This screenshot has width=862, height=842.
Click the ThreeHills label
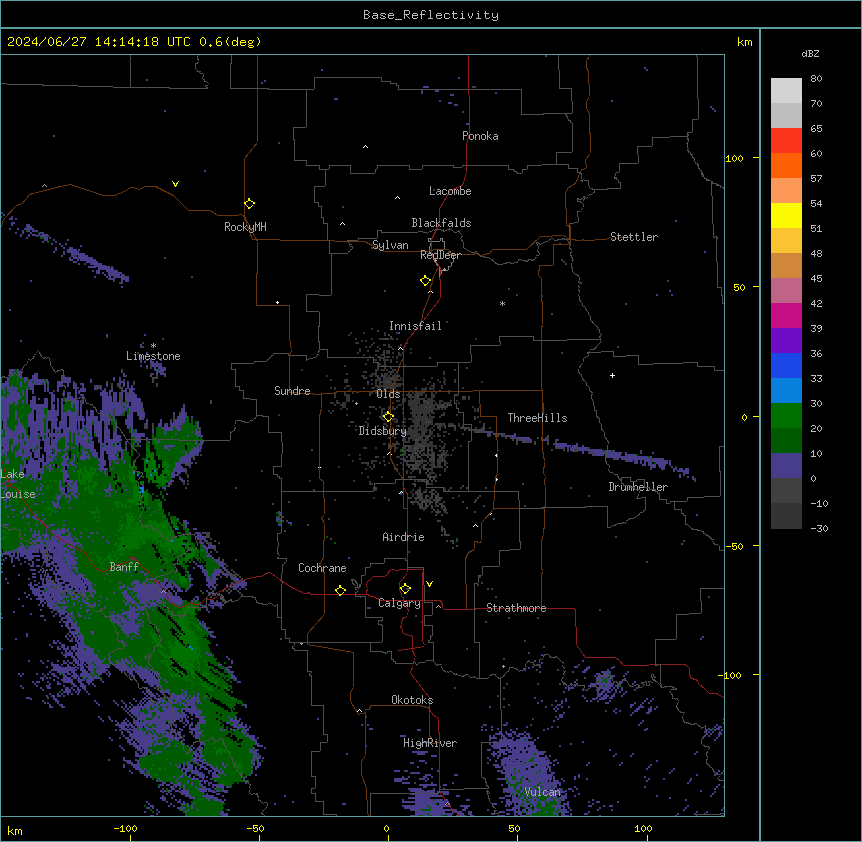(537, 418)
